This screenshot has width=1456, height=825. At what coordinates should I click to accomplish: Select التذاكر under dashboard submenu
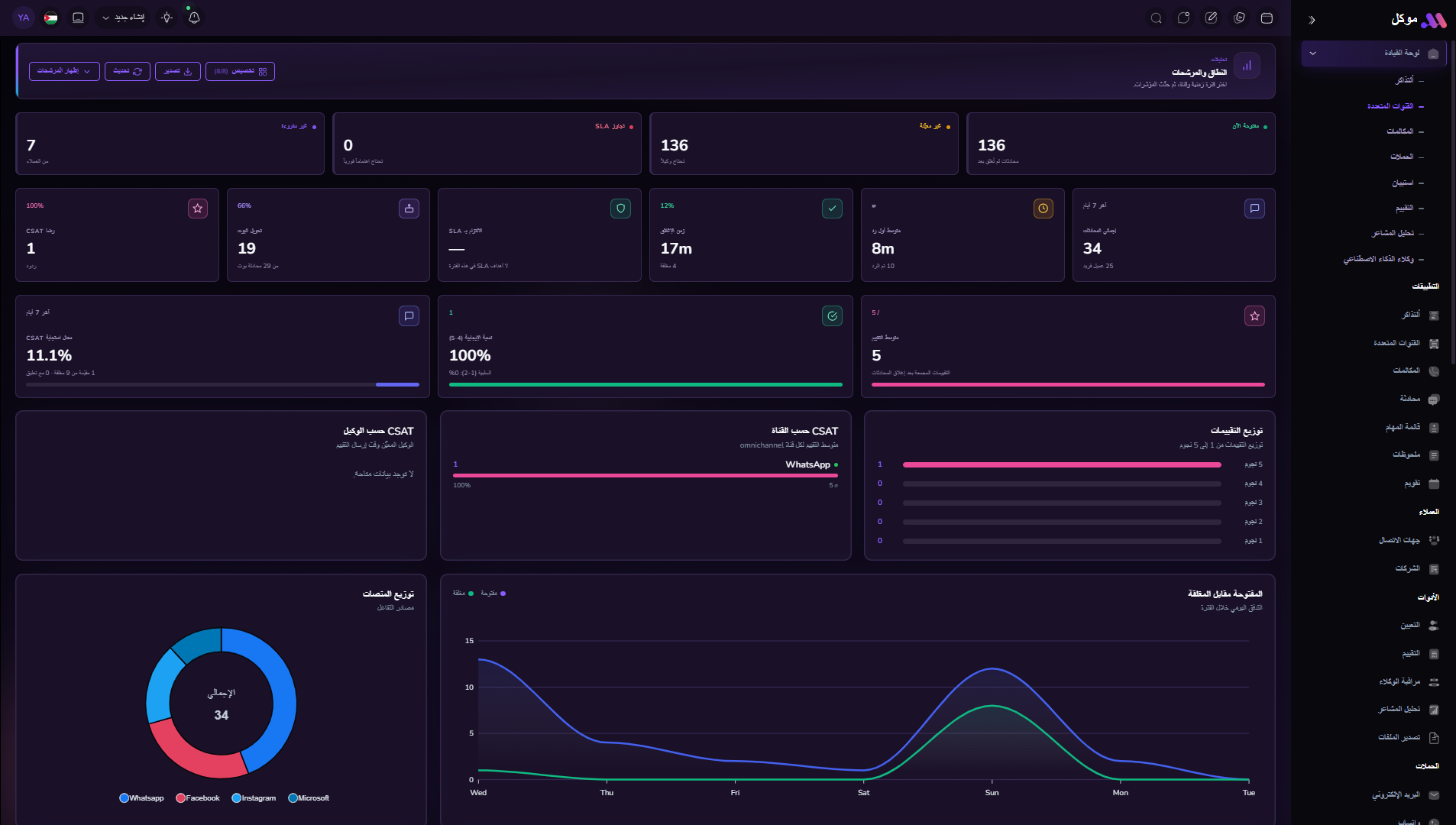pyautogui.click(x=1405, y=80)
